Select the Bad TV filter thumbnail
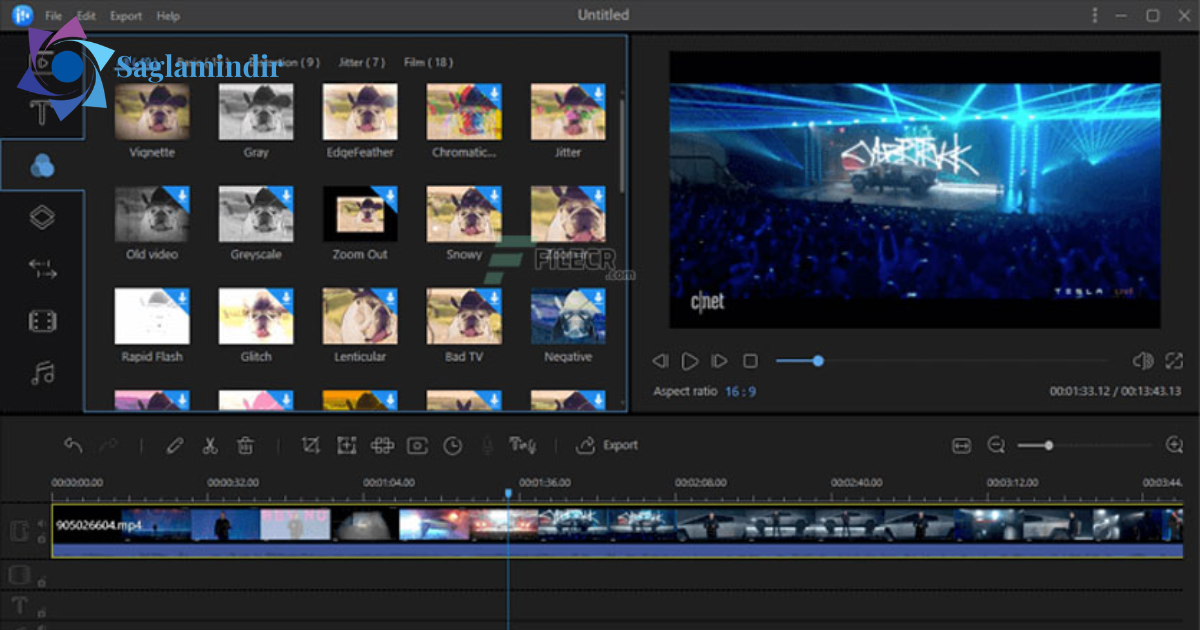This screenshot has width=1200, height=630. (x=464, y=315)
